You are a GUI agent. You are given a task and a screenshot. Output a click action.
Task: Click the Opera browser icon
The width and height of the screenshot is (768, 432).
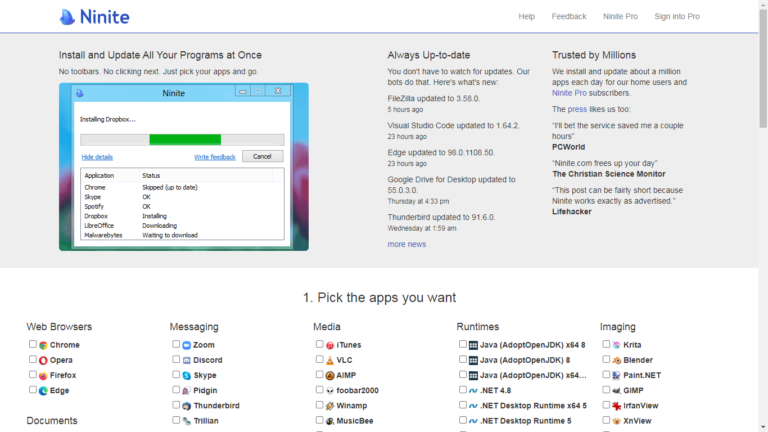[x=43, y=360]
